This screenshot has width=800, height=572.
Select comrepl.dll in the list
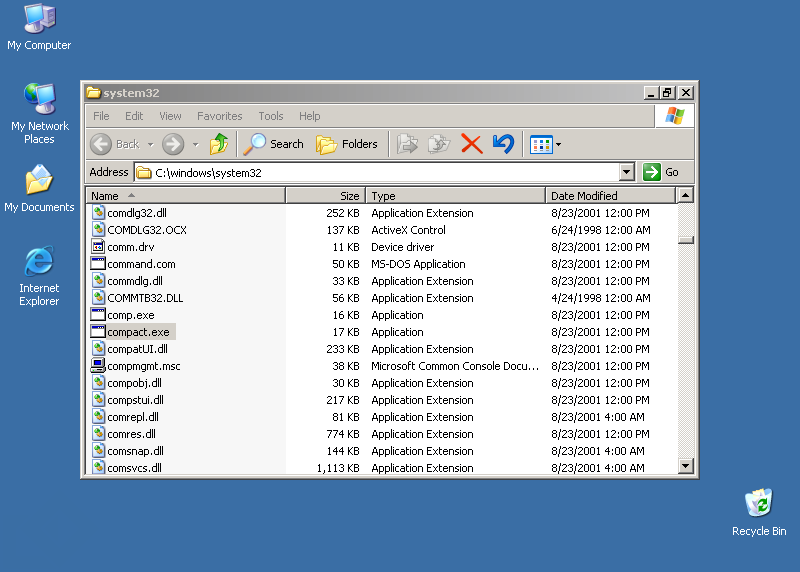pyautogui.click(x=133, y=417)
